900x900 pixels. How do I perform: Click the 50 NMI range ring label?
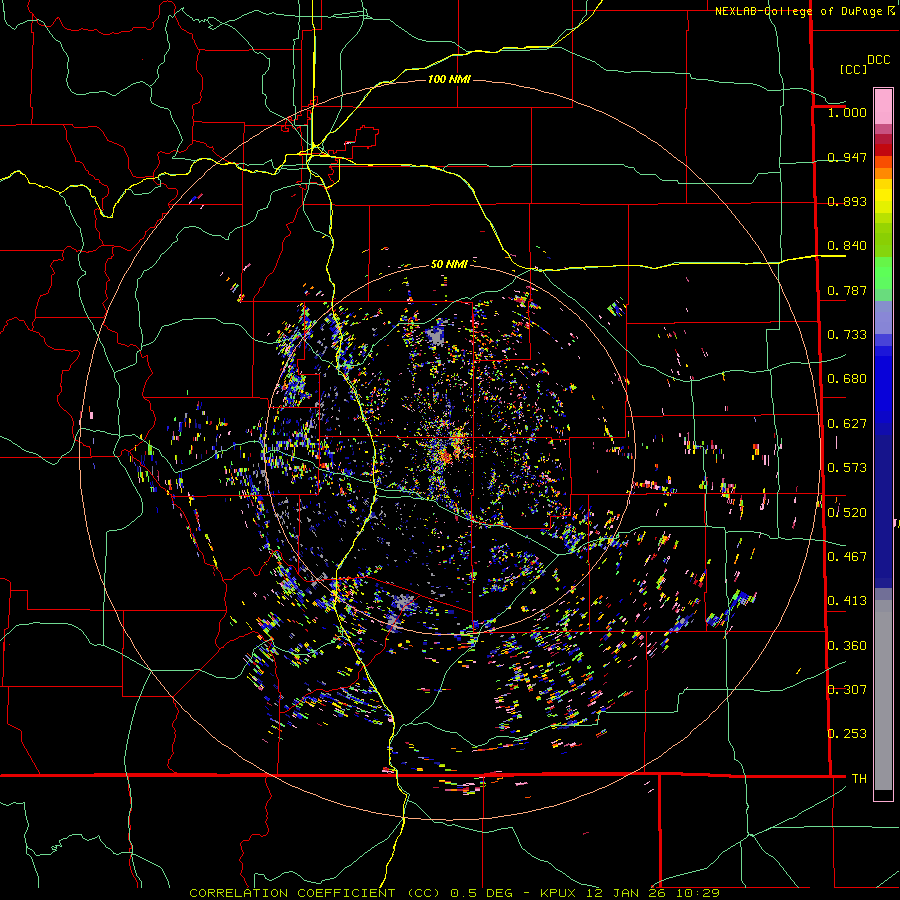point(449,264)
